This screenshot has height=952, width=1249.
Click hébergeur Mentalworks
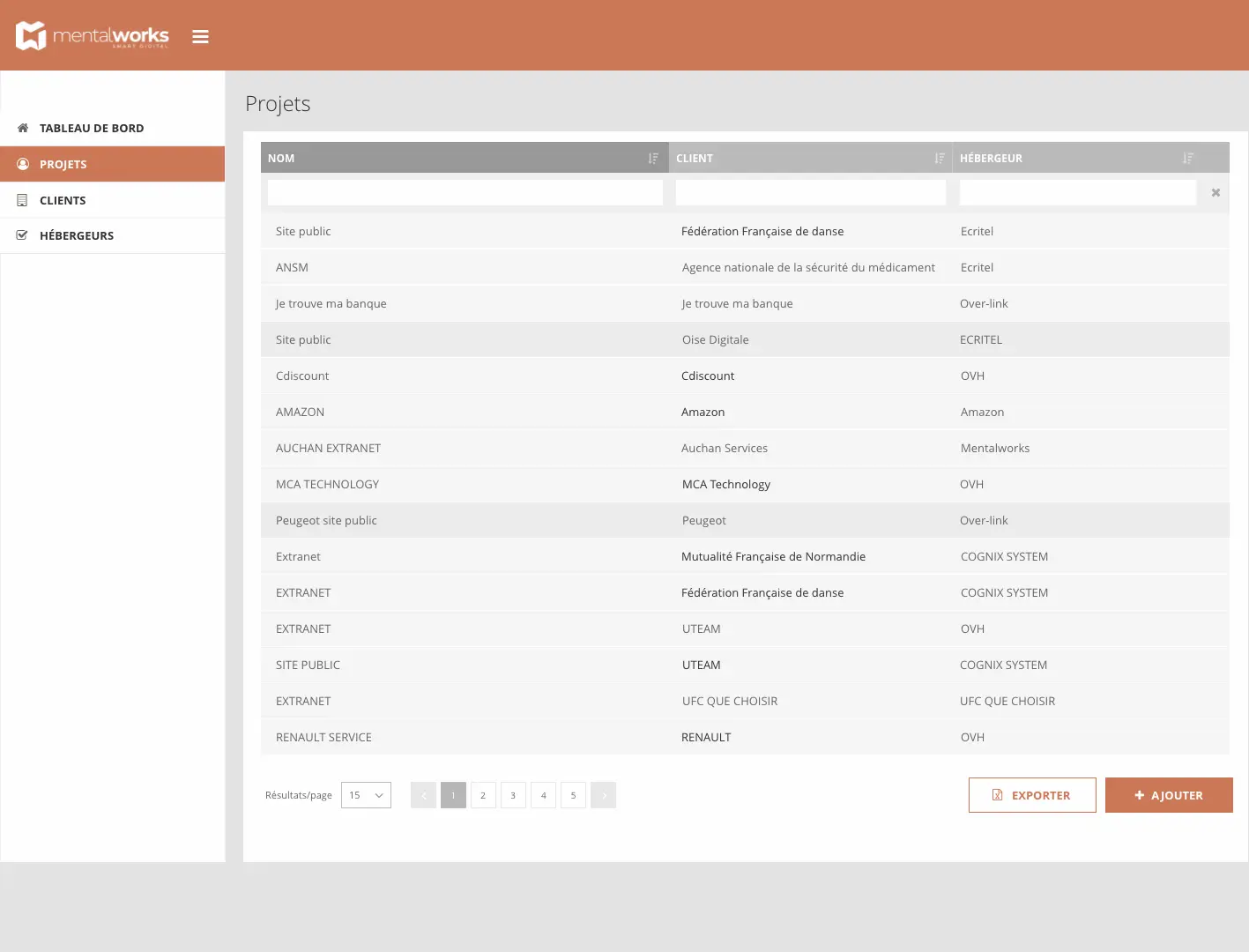coord(995,448)
